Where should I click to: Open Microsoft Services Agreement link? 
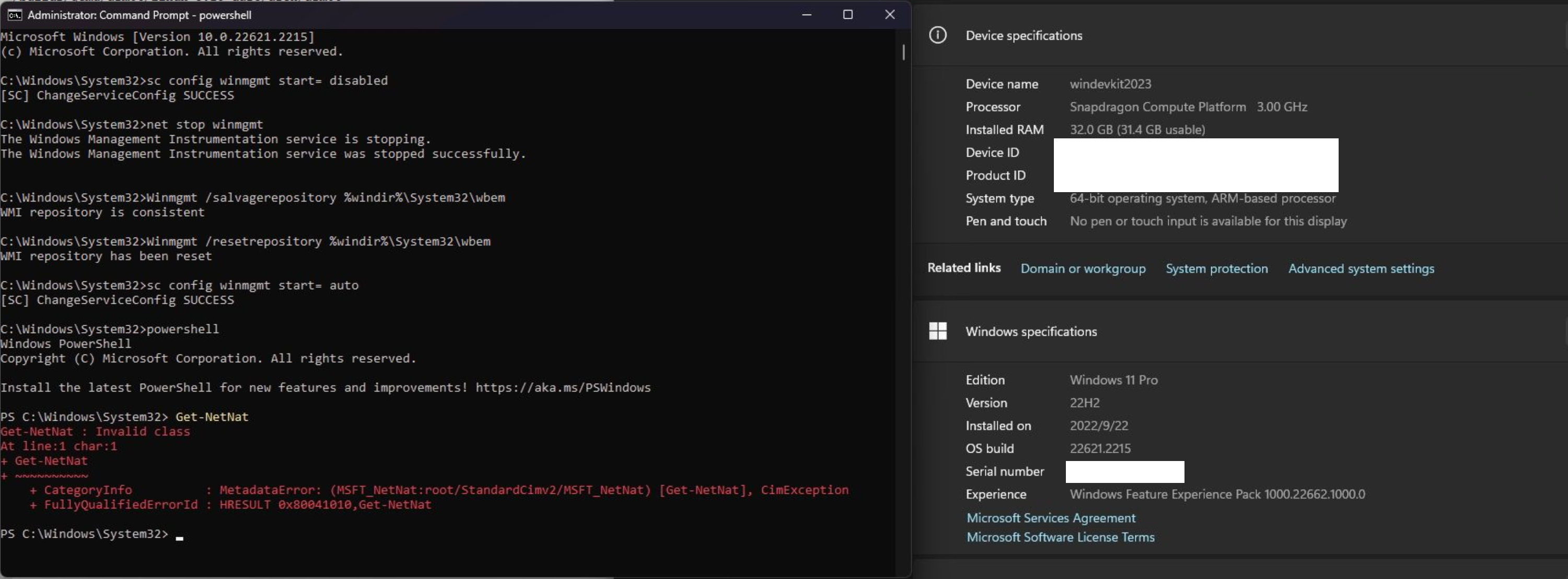1051,517
